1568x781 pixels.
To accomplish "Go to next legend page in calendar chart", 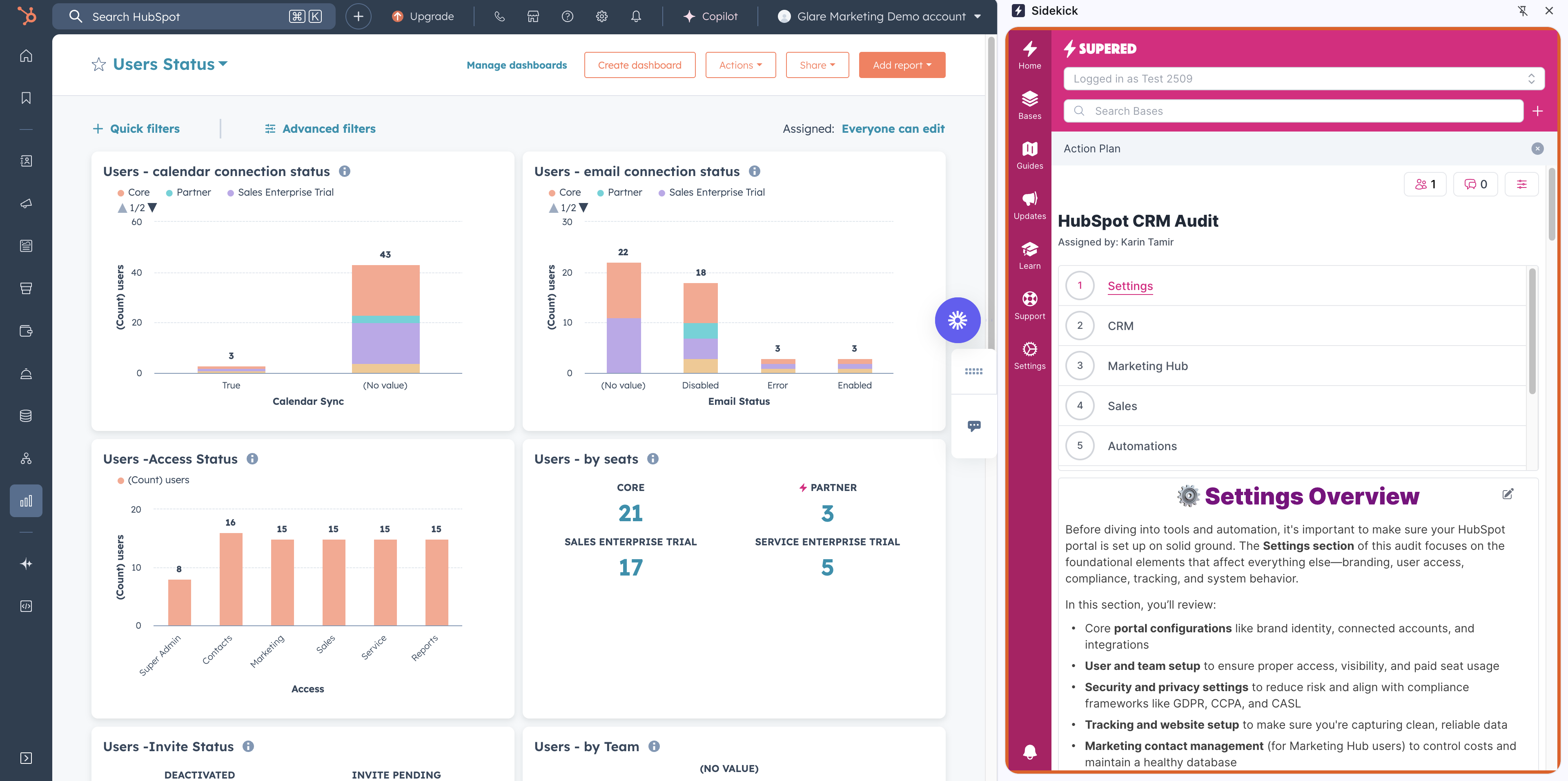I will pyautogui.click(x=153, y=208).
